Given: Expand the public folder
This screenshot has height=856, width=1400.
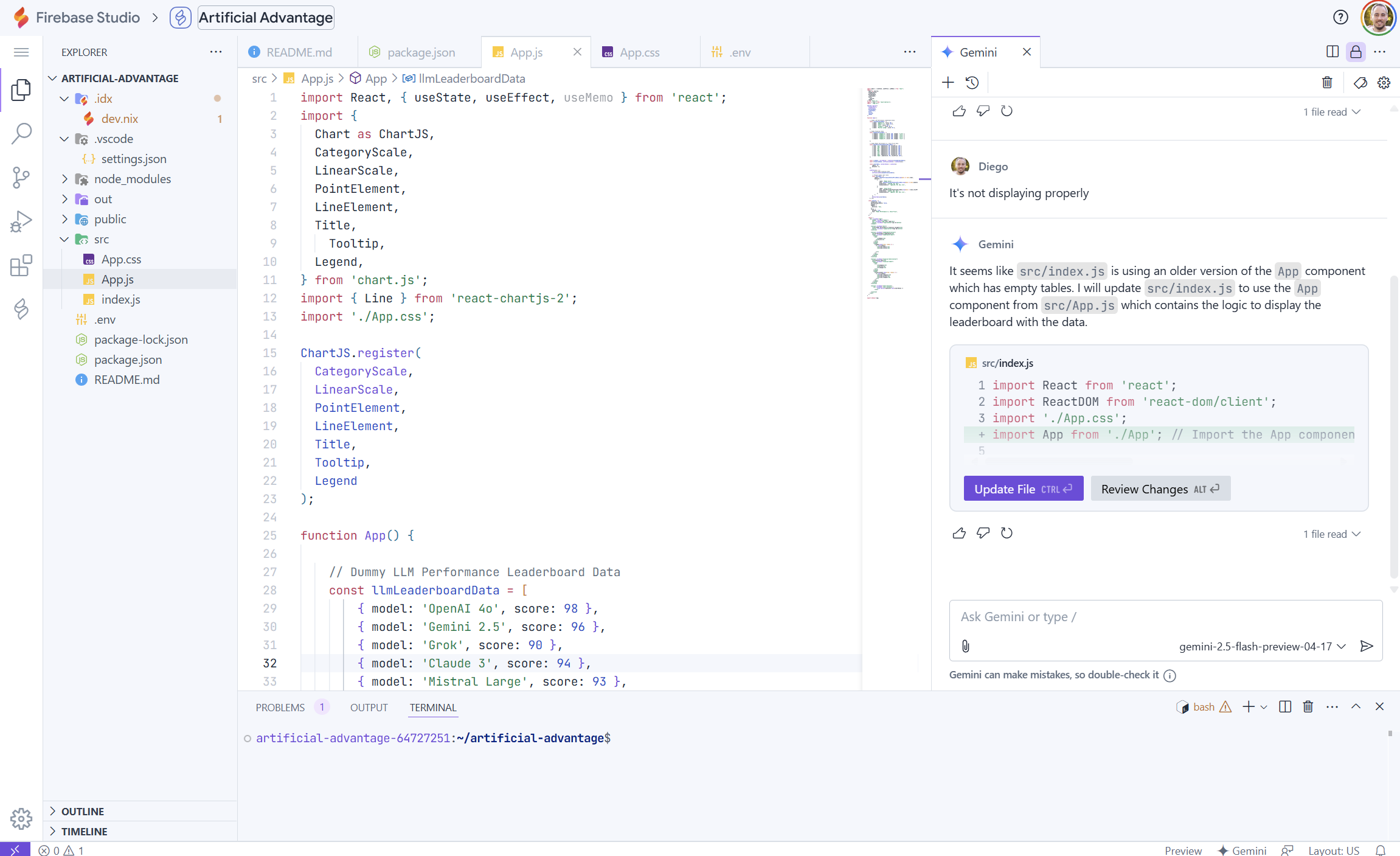Looking at the screenshot, I should (x=64, y=219).
